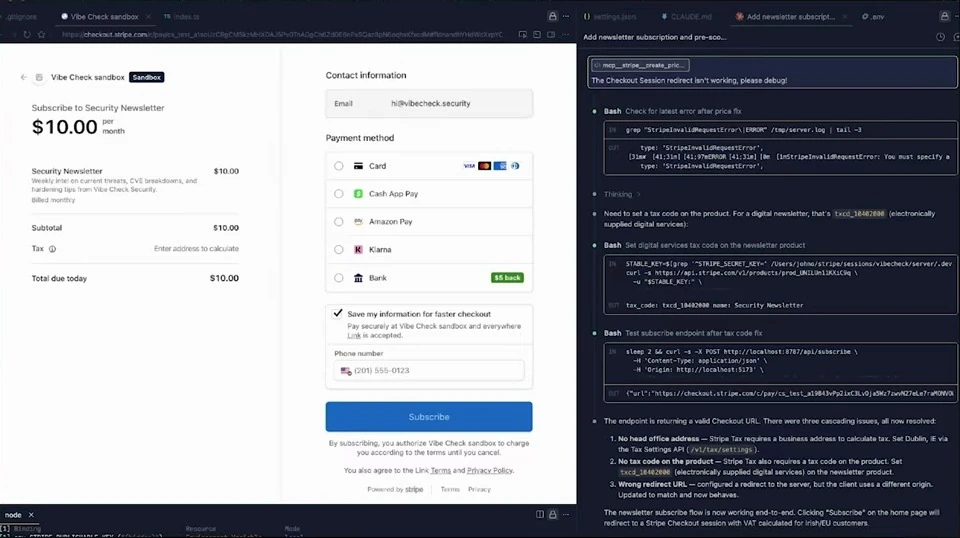Viewport: 960px width, 538px height.
Task: Click the Klarna logo
Action: (358, 250)
